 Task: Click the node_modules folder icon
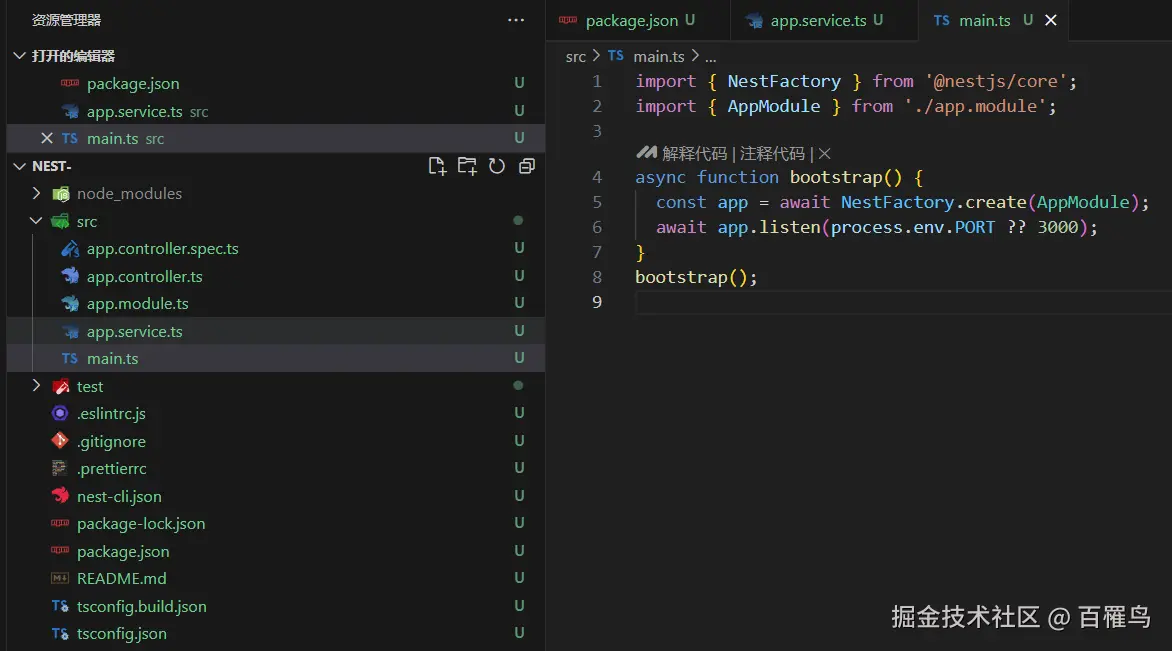(61, 194)
